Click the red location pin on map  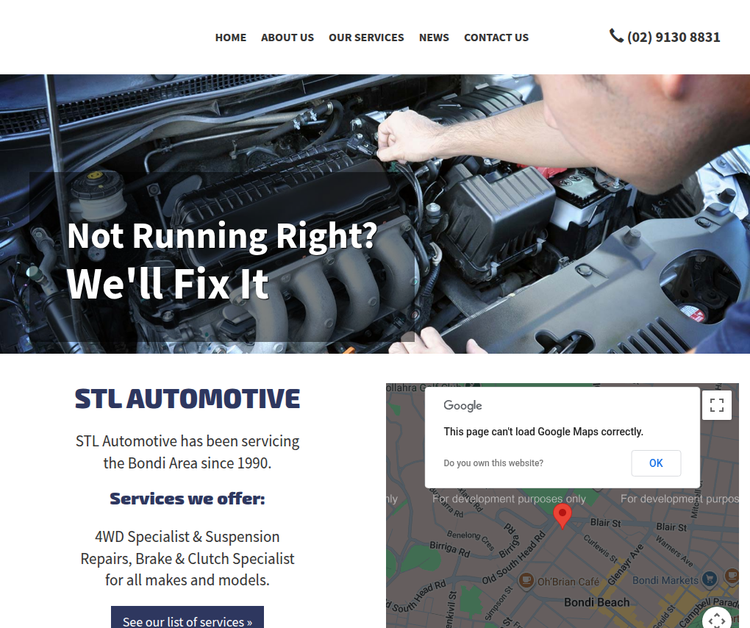[x=562, y=516]
